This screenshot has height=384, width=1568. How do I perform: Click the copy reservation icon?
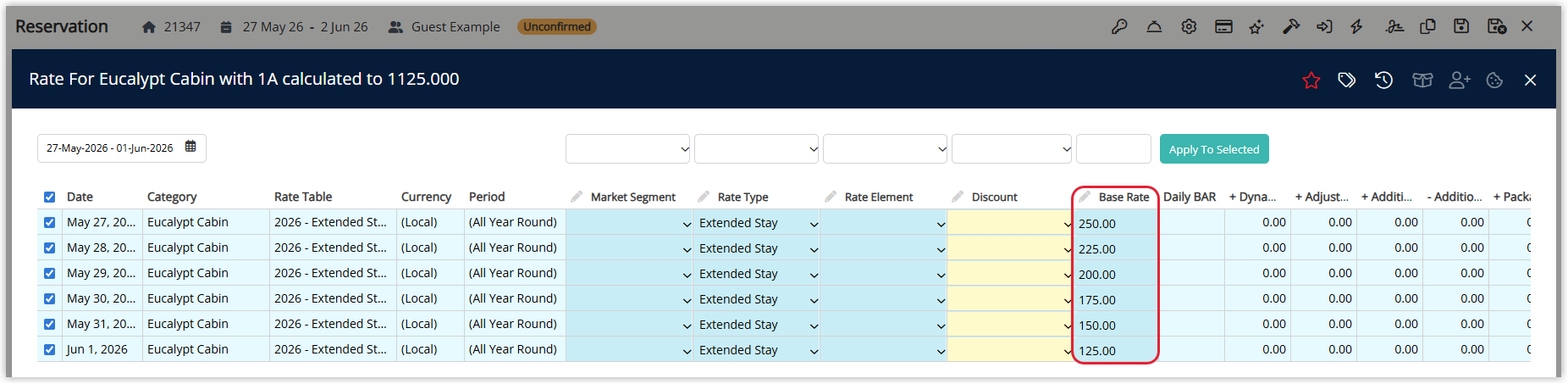(1427, 26)
